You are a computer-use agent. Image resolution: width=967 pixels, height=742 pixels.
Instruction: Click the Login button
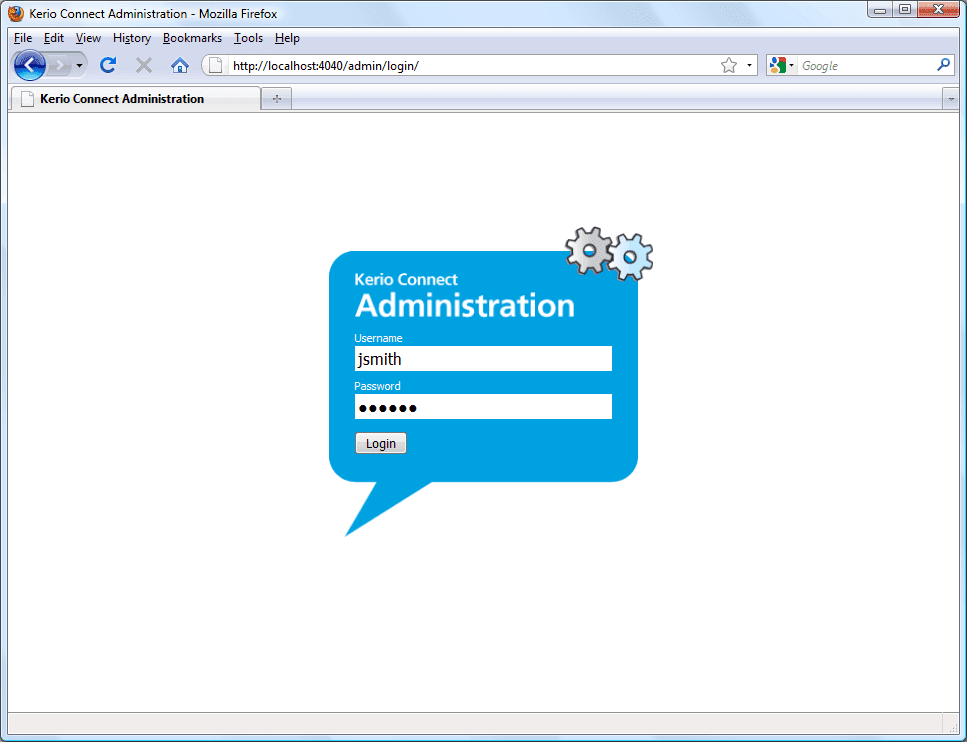[x=381, y=443]
